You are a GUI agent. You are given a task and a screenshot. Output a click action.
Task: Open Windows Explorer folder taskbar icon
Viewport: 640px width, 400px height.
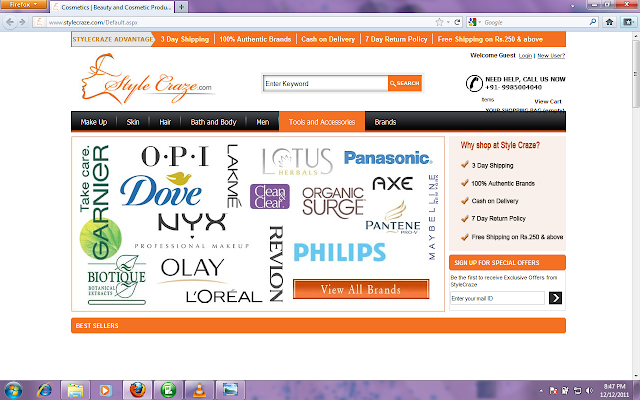[x=76, y=390]
